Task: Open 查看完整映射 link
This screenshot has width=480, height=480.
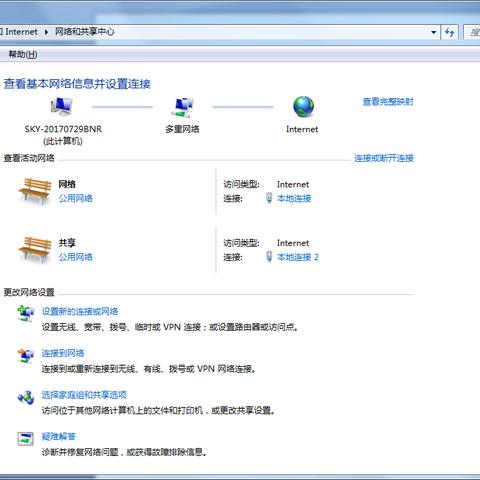Action: 388,102
